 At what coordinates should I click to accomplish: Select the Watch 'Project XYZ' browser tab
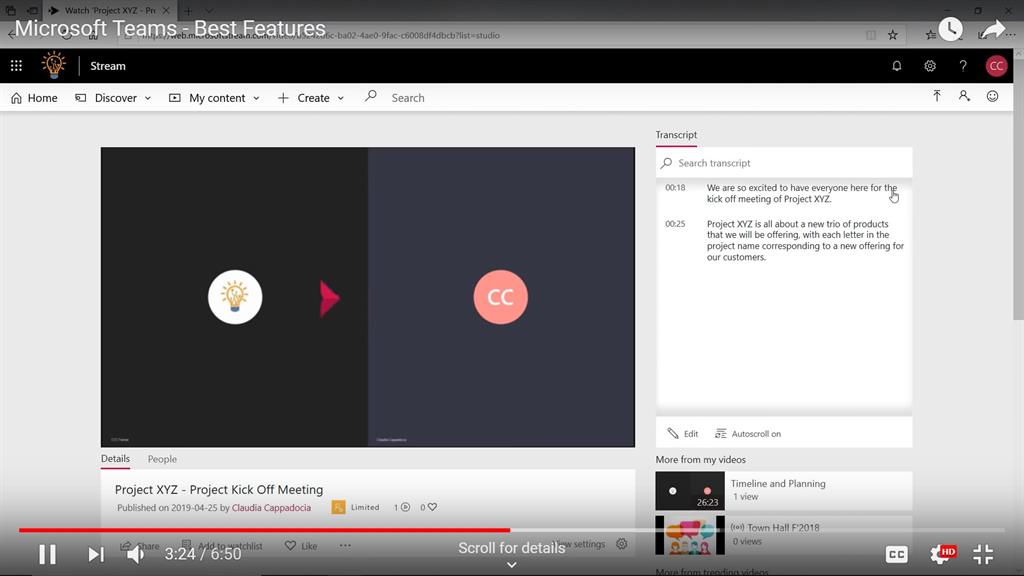click(x=110, y=10)
